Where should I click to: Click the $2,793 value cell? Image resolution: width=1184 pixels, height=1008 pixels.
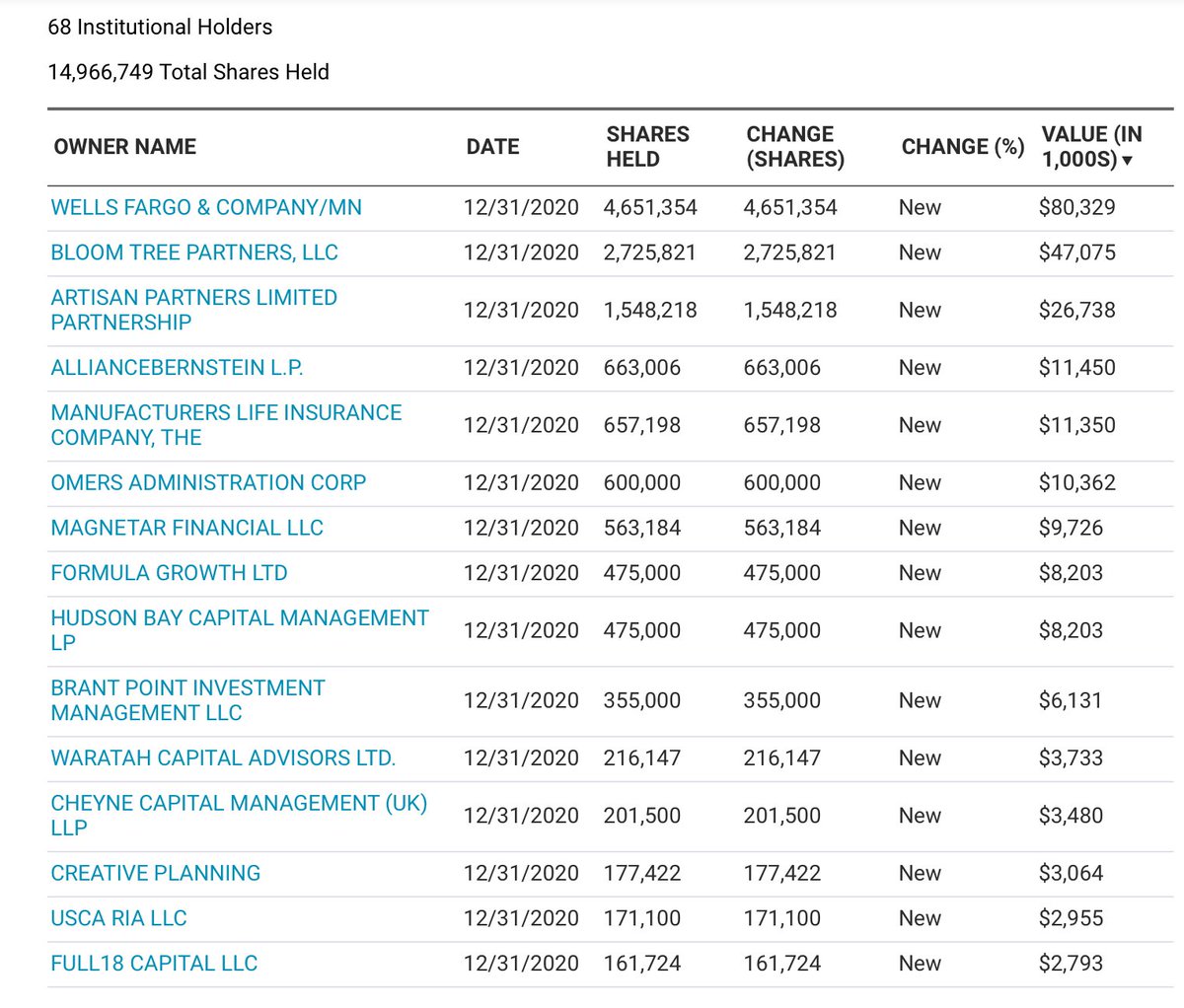tap(1072, 964)
